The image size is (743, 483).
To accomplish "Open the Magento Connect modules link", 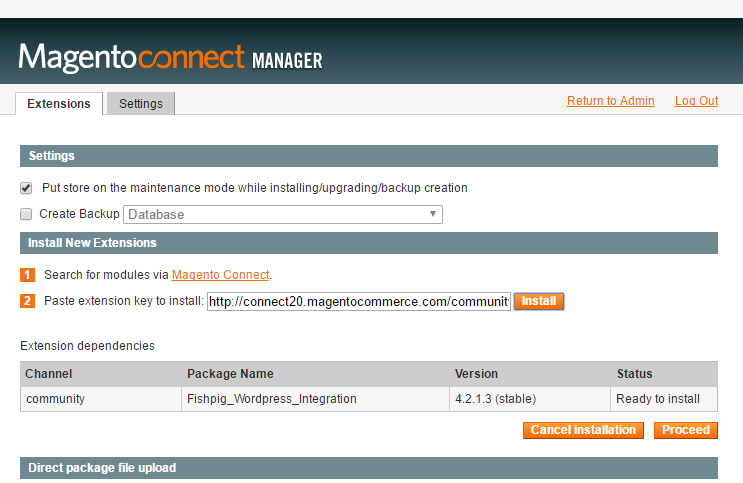I will (x=220, y=275).
